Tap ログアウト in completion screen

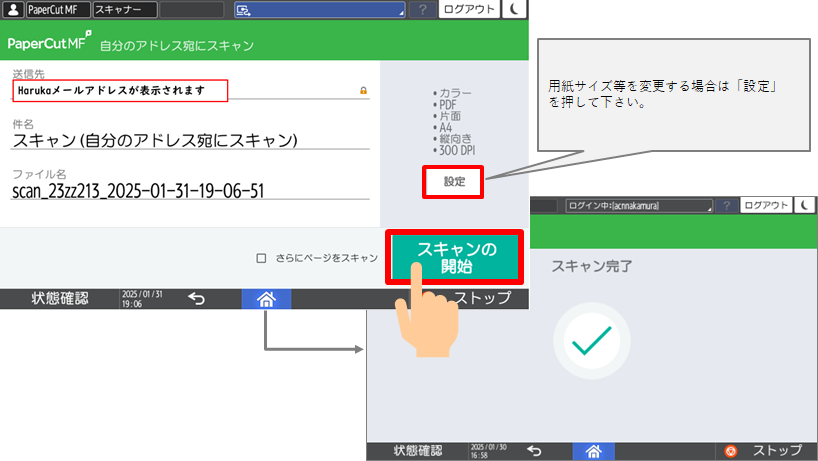click(765, 205)
